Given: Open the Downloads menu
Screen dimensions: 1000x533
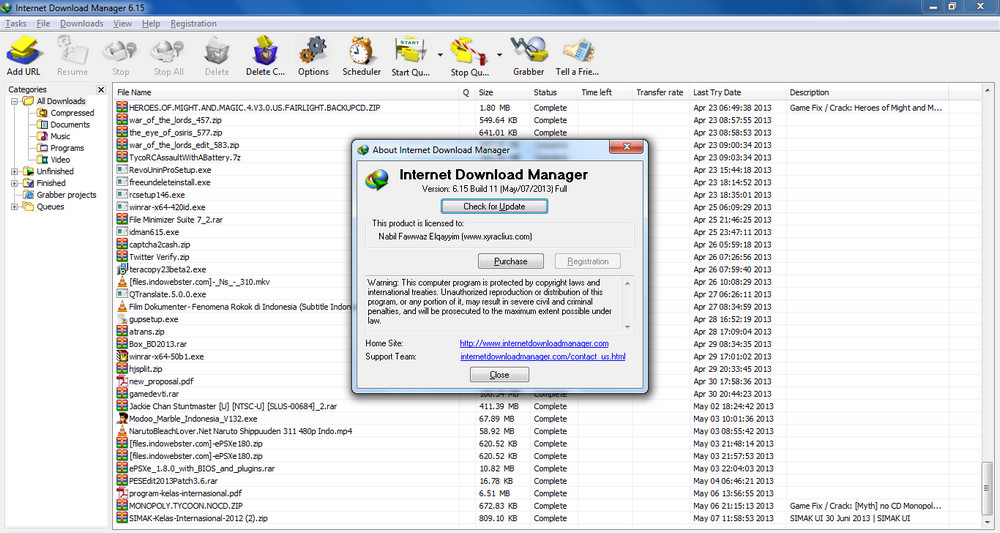Looking at the screenshot, I should pyautogui.click(x=82, y=24).
